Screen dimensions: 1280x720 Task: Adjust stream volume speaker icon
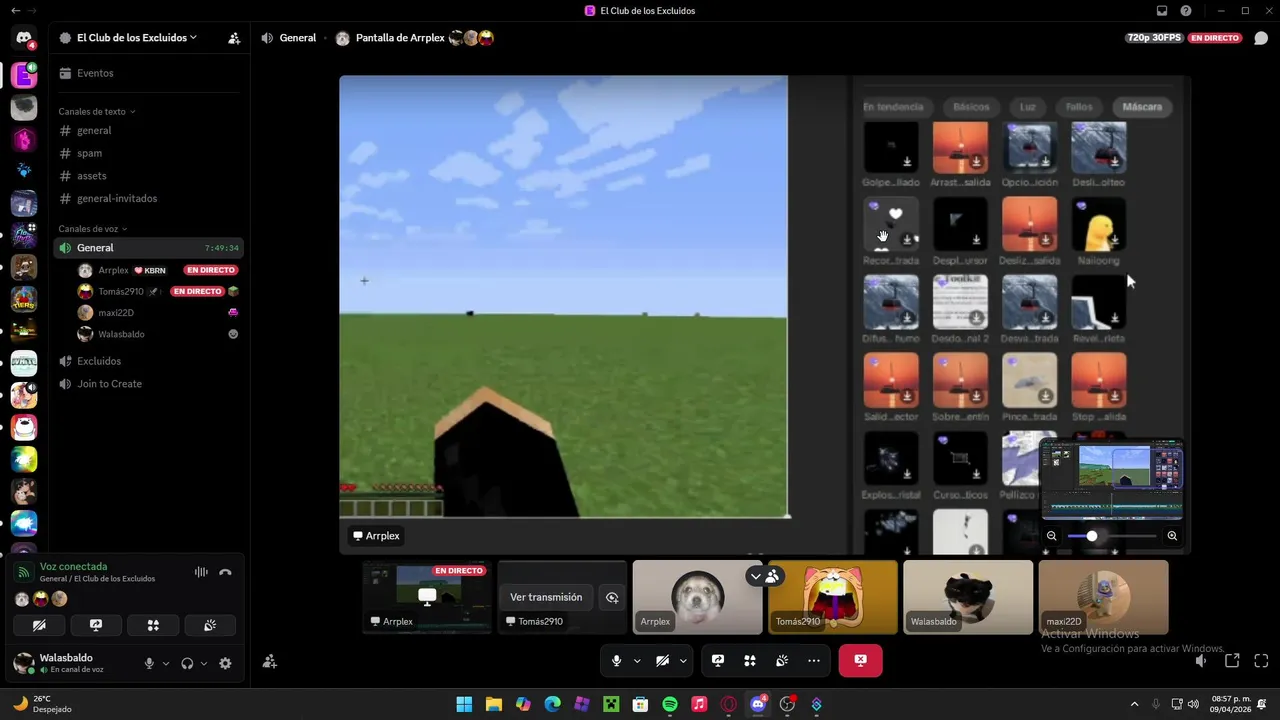coord(1201,661)
